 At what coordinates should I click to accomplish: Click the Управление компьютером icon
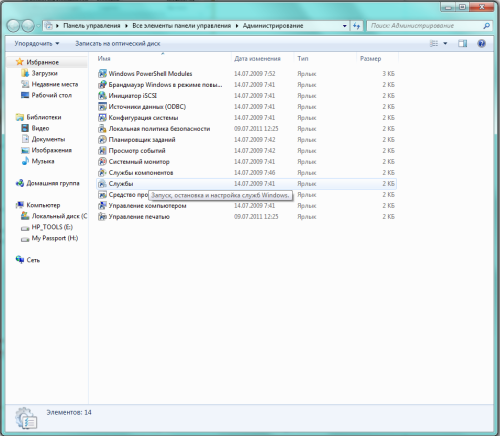pos(102,206)
